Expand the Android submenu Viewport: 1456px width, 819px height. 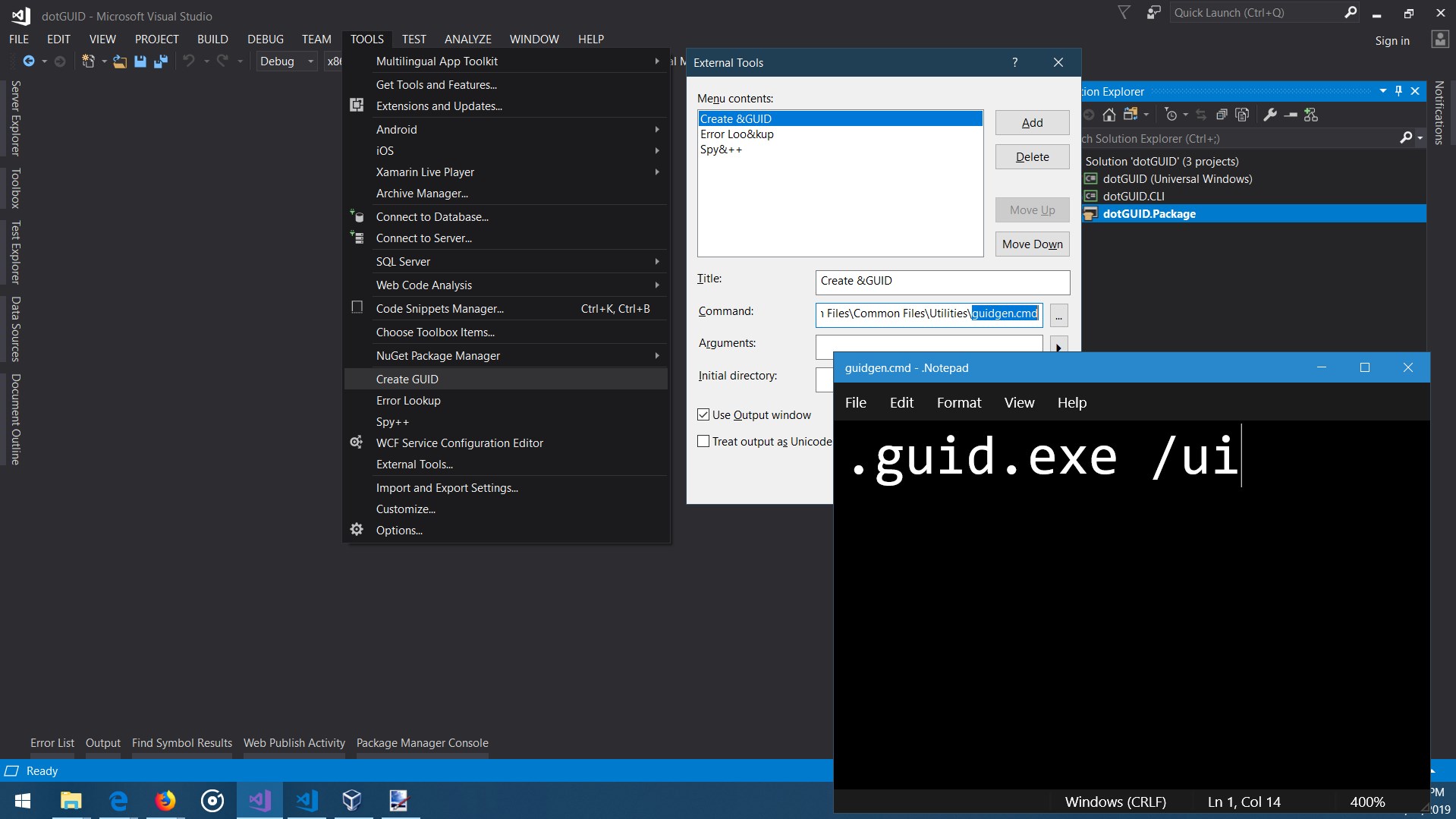pos(657,129)
